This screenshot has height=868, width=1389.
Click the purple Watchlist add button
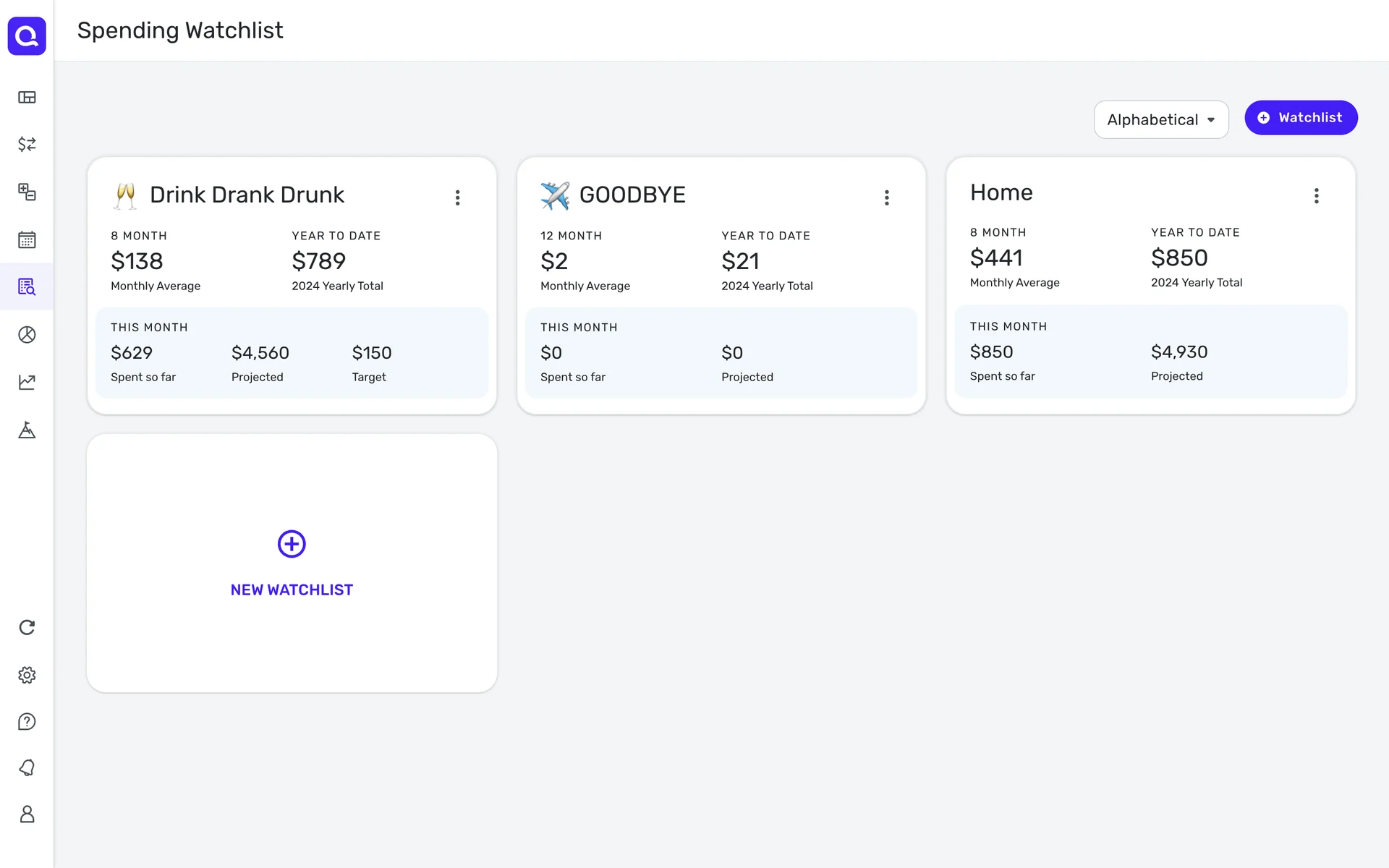pos(1300,118)
